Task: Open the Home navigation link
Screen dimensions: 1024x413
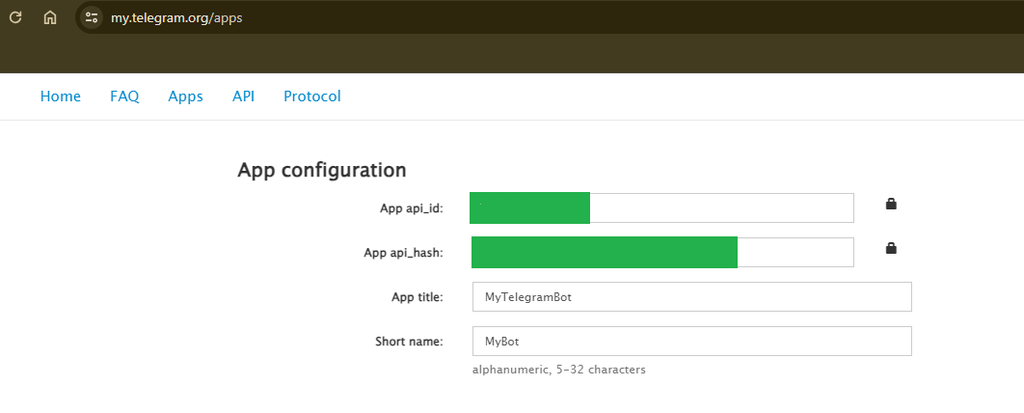Action: [60, 96]
